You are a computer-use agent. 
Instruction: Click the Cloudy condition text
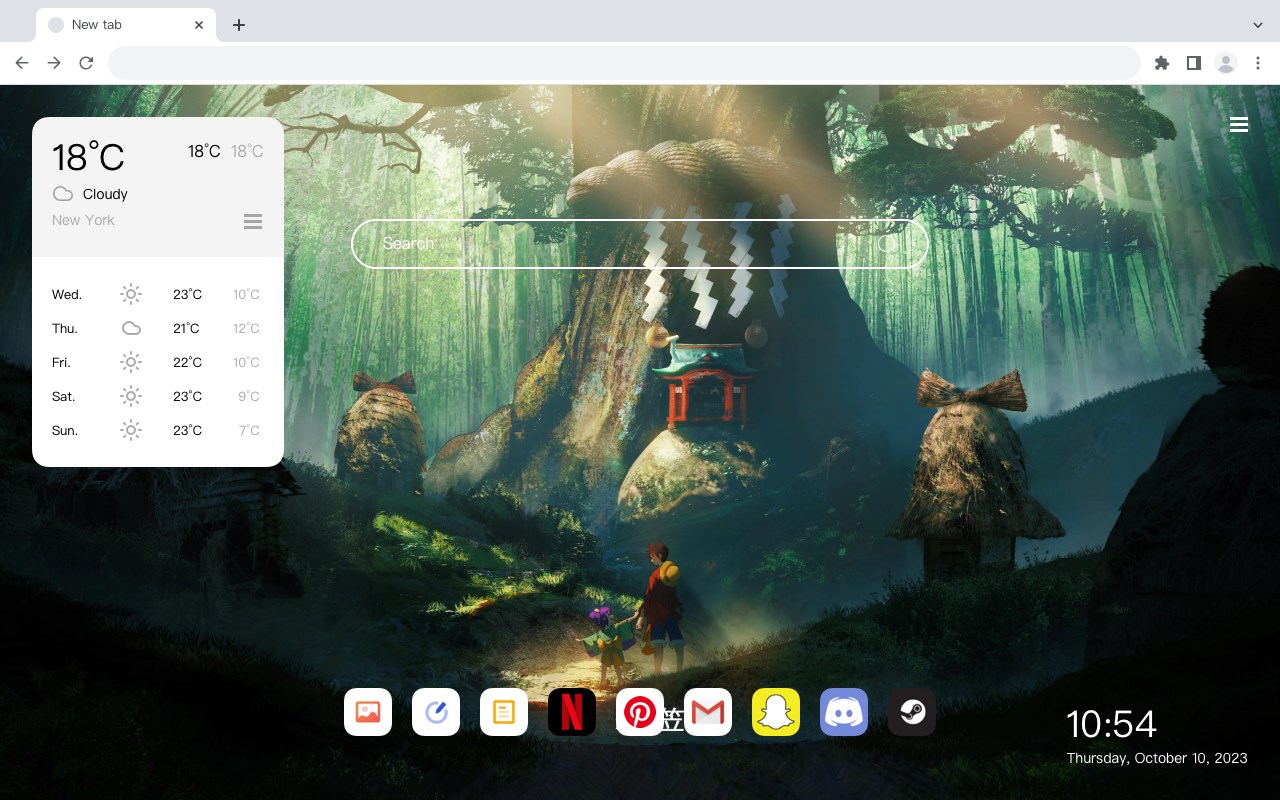click(105, 194)
